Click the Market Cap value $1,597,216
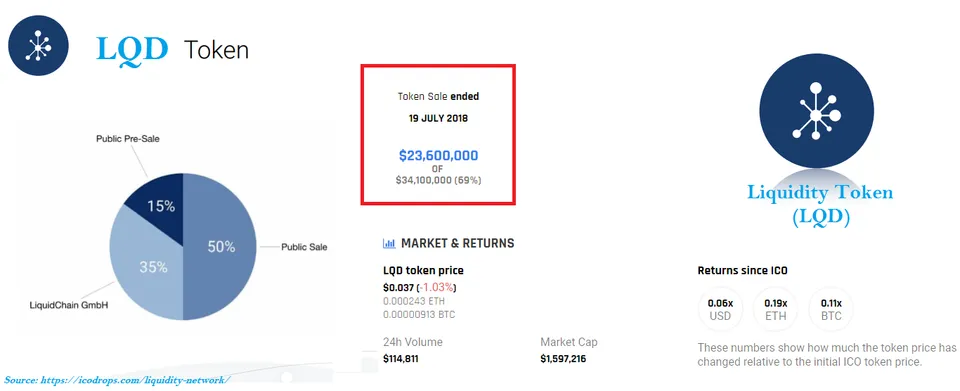This screenshot has height=391, width=960. pos(563,359)
